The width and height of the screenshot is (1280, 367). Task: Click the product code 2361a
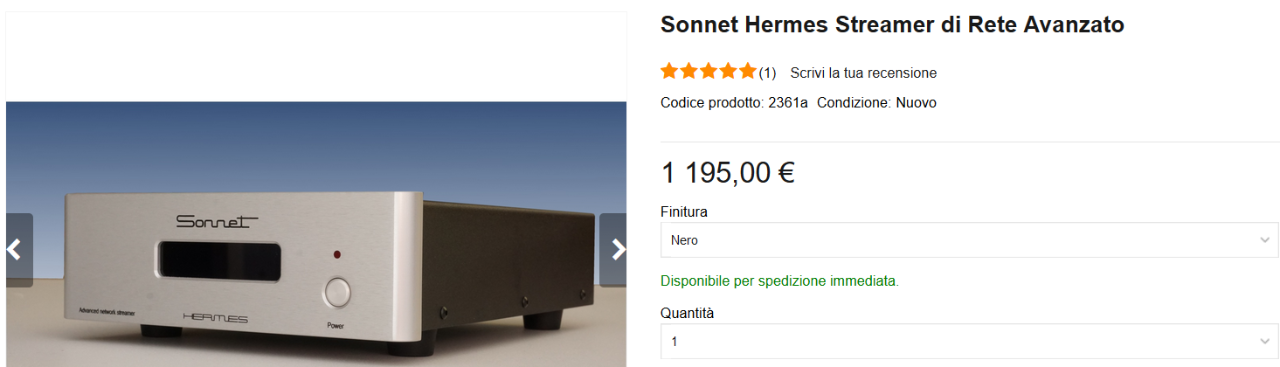point(788,103)
